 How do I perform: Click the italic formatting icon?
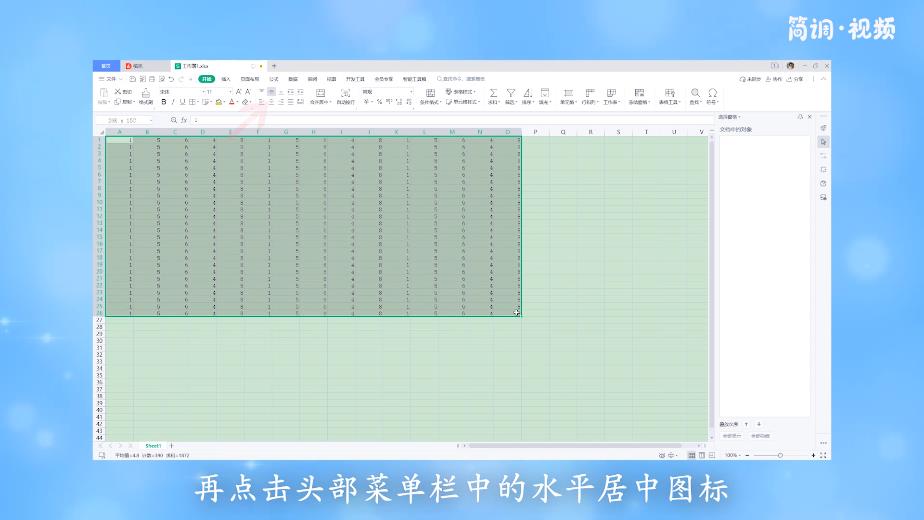tap(173, 101)
